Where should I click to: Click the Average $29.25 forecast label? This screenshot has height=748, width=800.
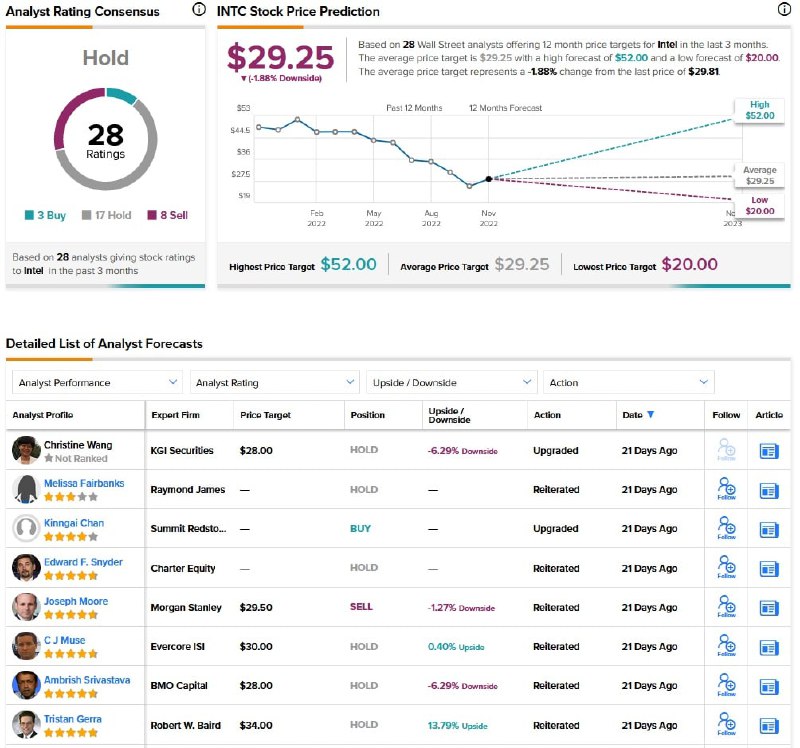(759, 175)
